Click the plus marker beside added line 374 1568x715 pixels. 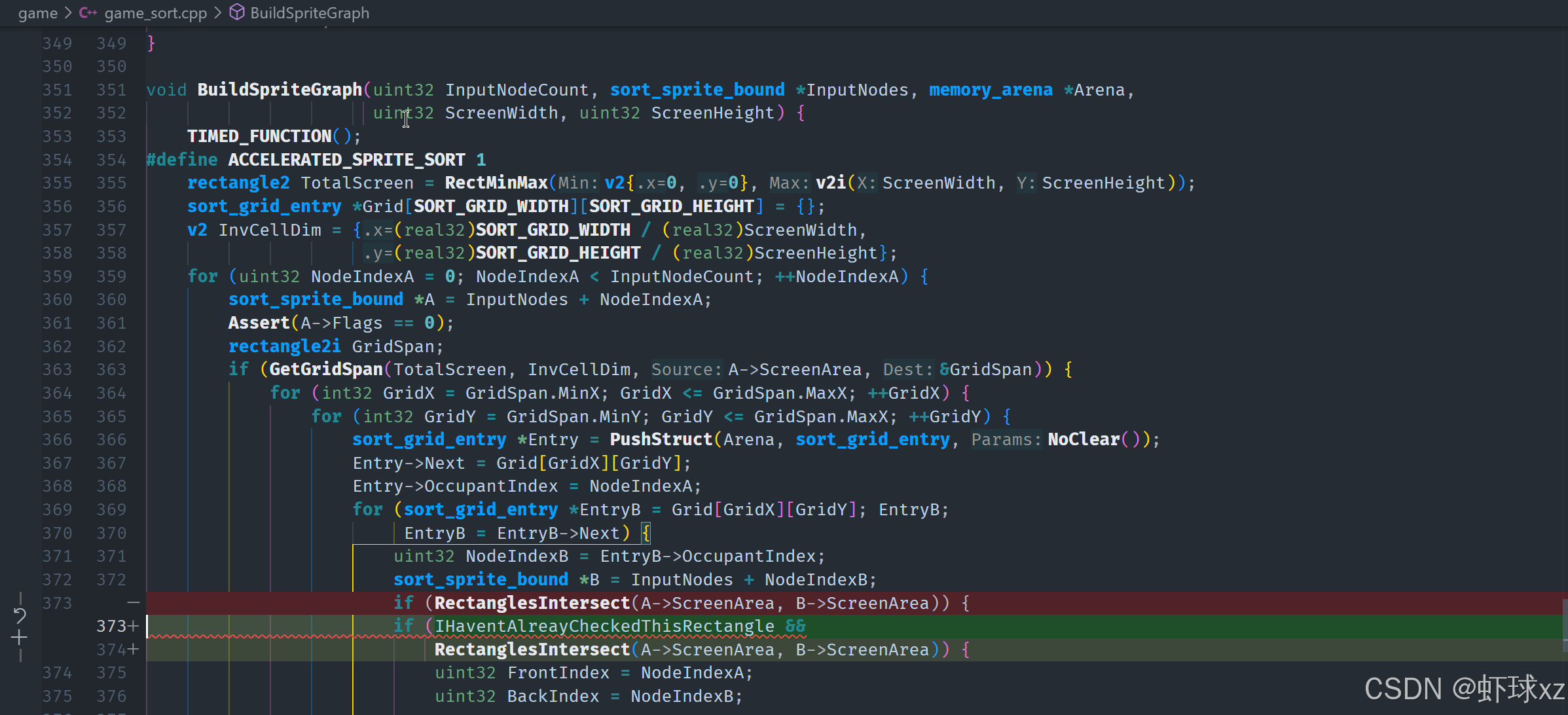[134, 650]
